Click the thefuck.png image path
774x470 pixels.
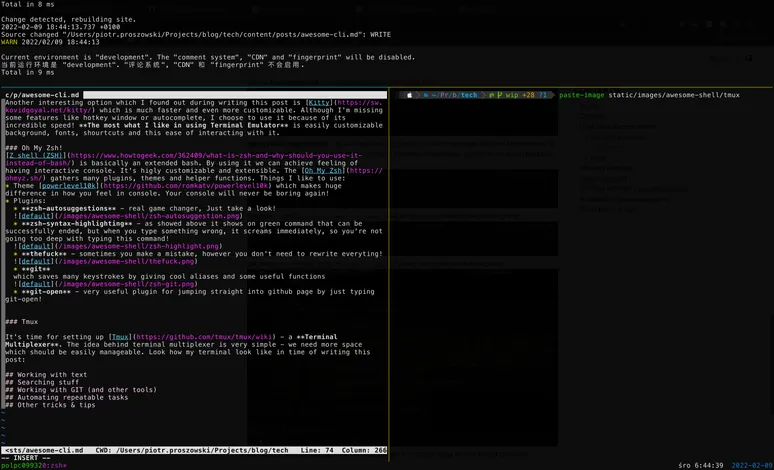pyautogui.click(x=126, y=261)
